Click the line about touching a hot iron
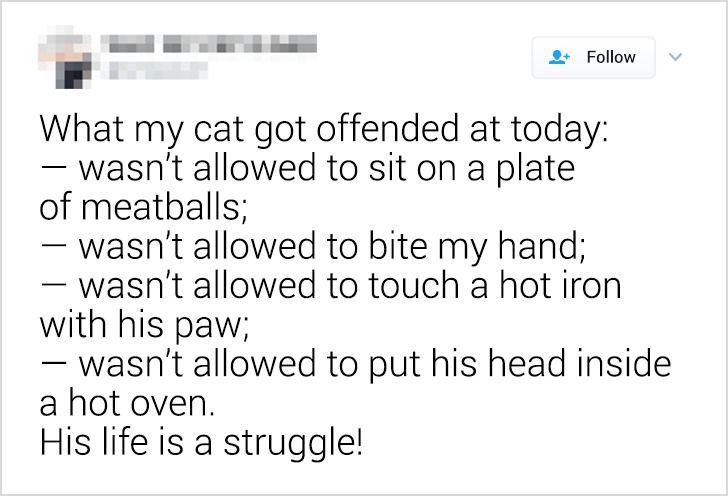Image resolution: width=728 pixels, height=496 pixels. (x=332, y=285)
